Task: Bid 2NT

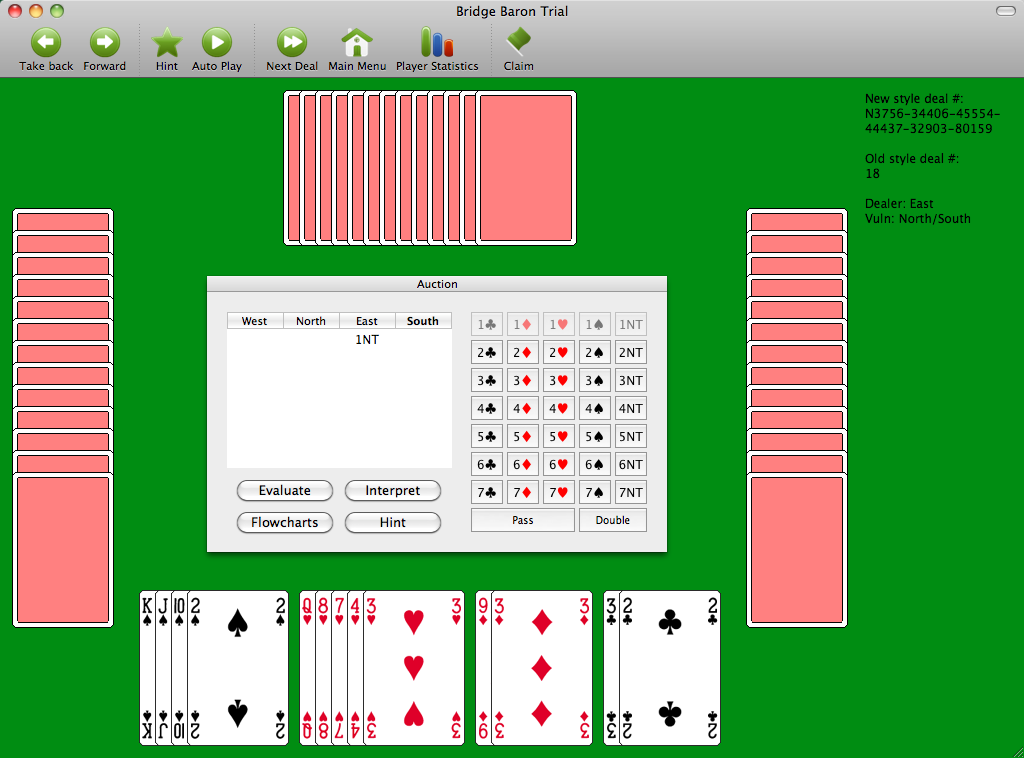Action: pos(631,353)
